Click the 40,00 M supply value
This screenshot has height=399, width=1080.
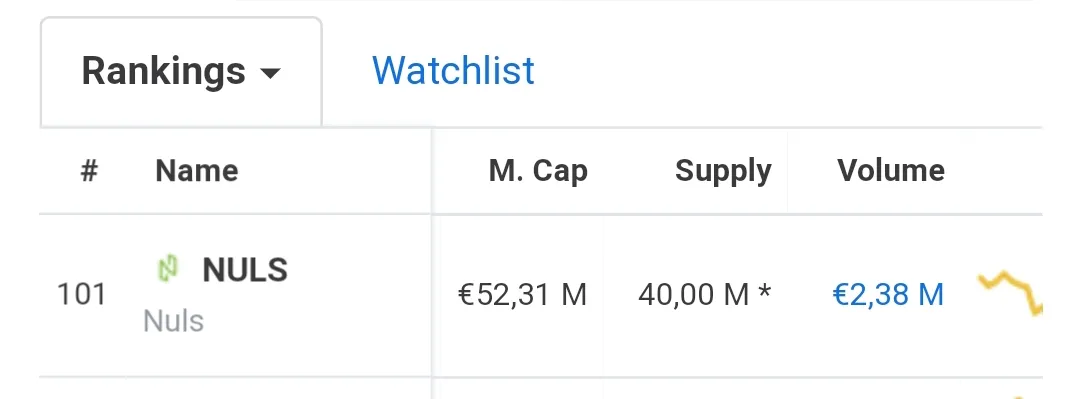(693, 295)
